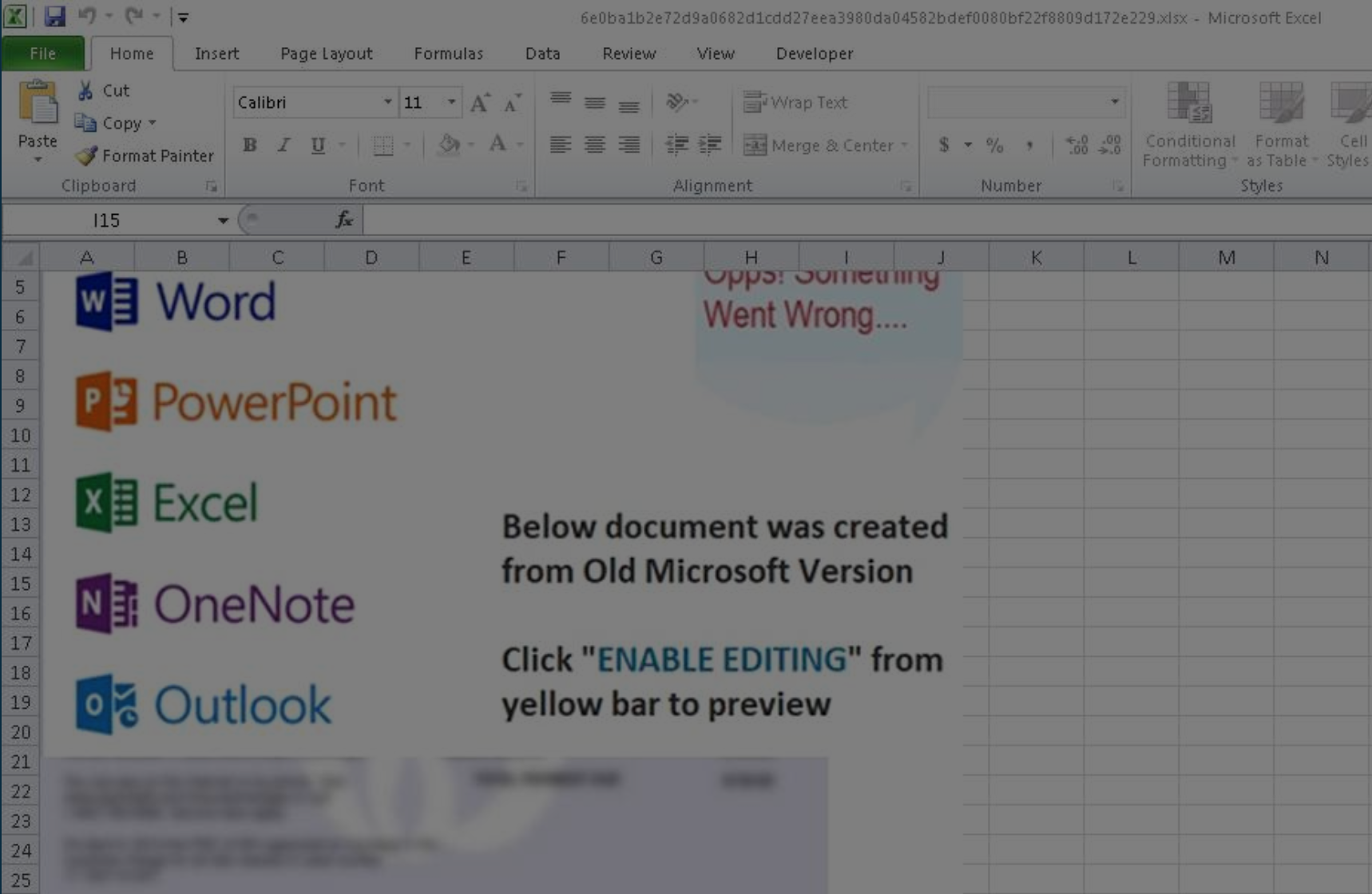The image size is (1372, 894).
Task: Open Alignment dialog launcher
Action: pos(906,186)
